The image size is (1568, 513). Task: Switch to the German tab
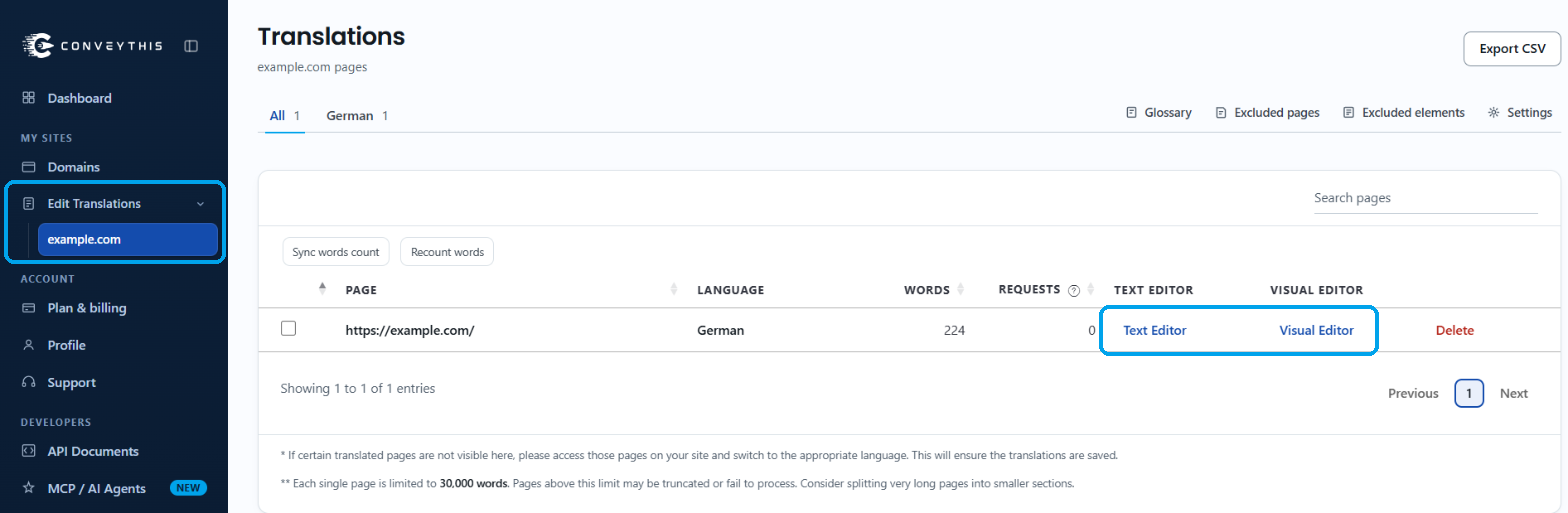coord(357,116)
